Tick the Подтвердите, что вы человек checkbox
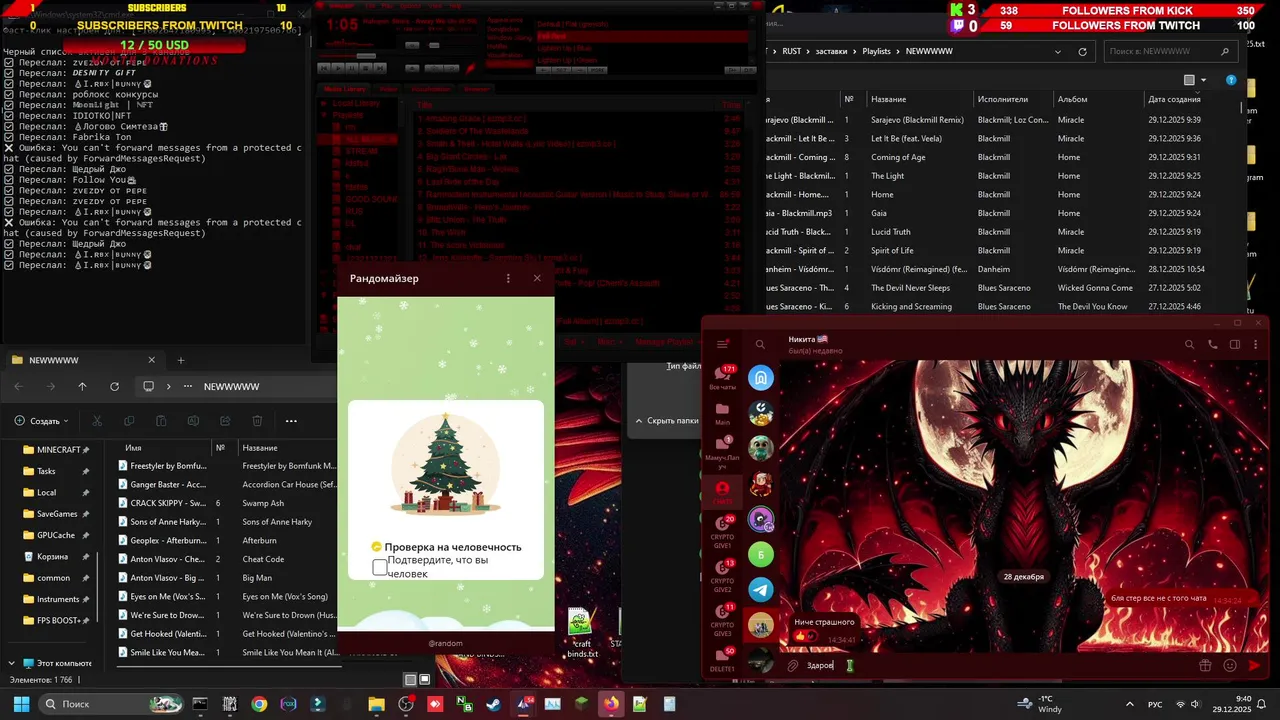The height and width of the screenshot is (720, 1280). point(380,567)
